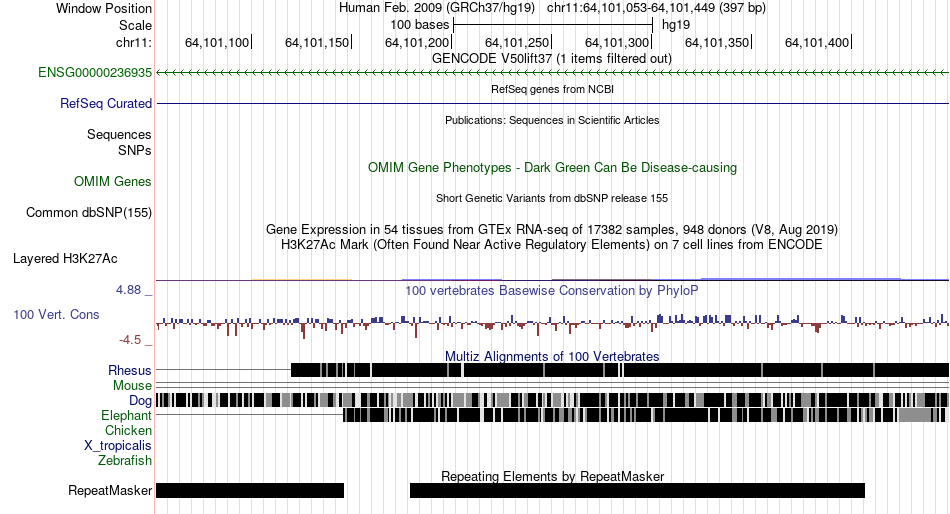This screenshot has width=950, height=514.
Task: Open the RefSeq Curated track label
Action: pos(106,104)
